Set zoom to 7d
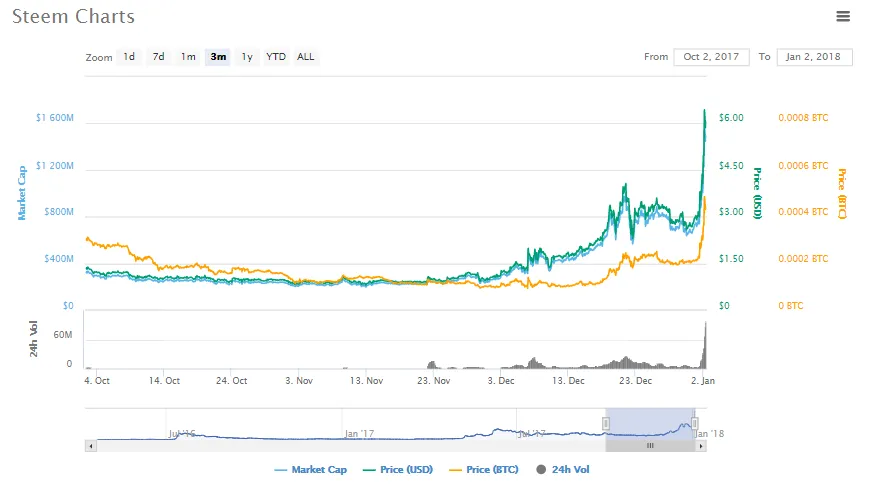Viewport: 879px width, 485px height. pyautogui.click(x=159, y=57)
